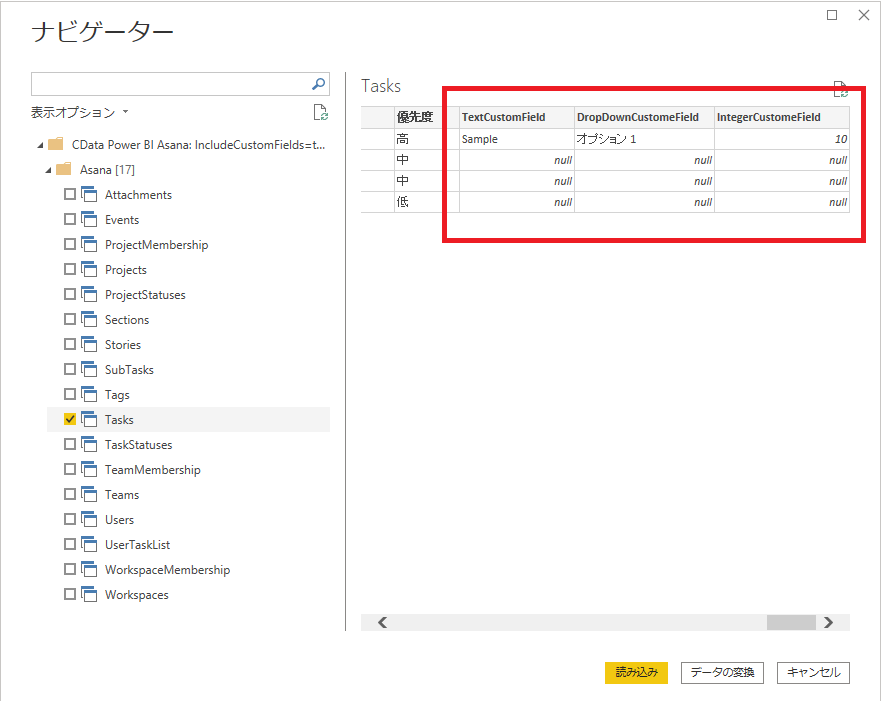Click the Sample cell
The height and width of the screenshot is (702, 882).
click(x=517, y=139)
